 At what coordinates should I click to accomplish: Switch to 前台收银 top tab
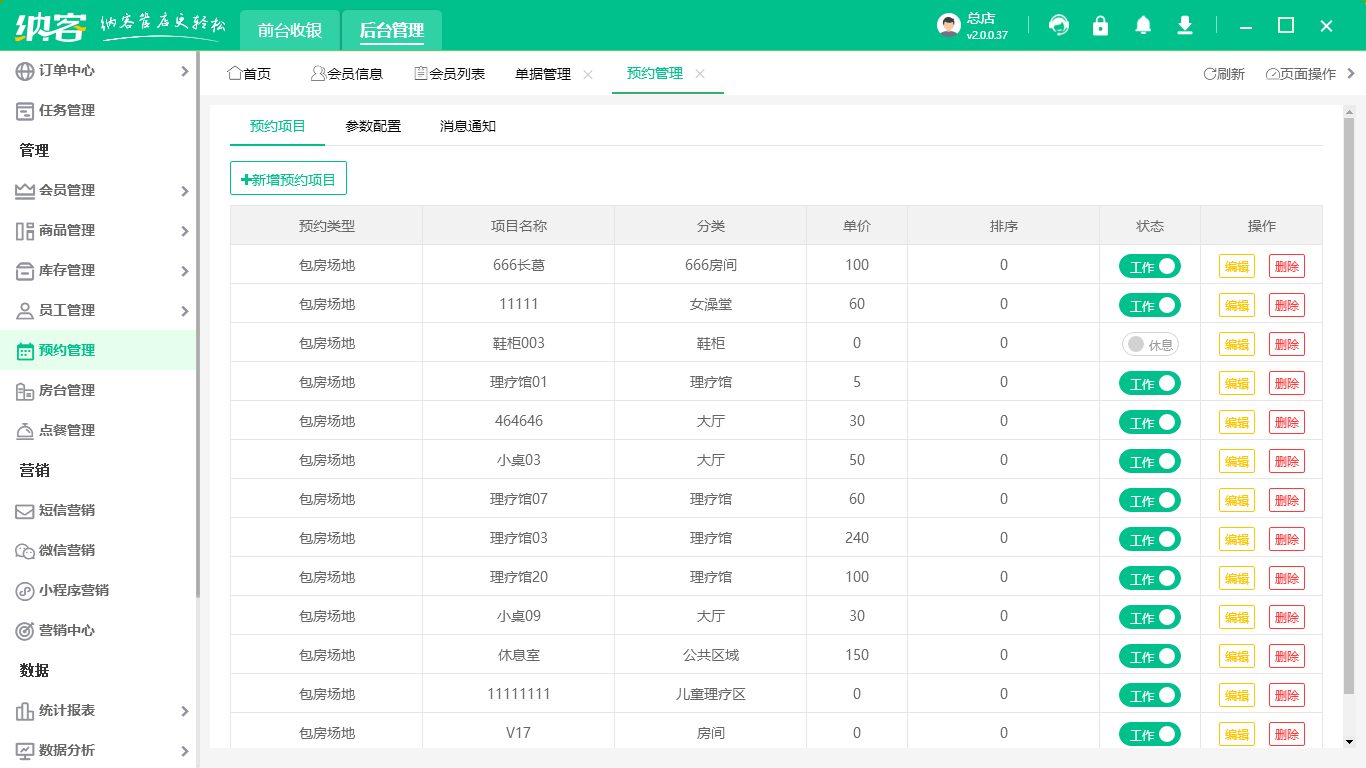coord(290,30)
